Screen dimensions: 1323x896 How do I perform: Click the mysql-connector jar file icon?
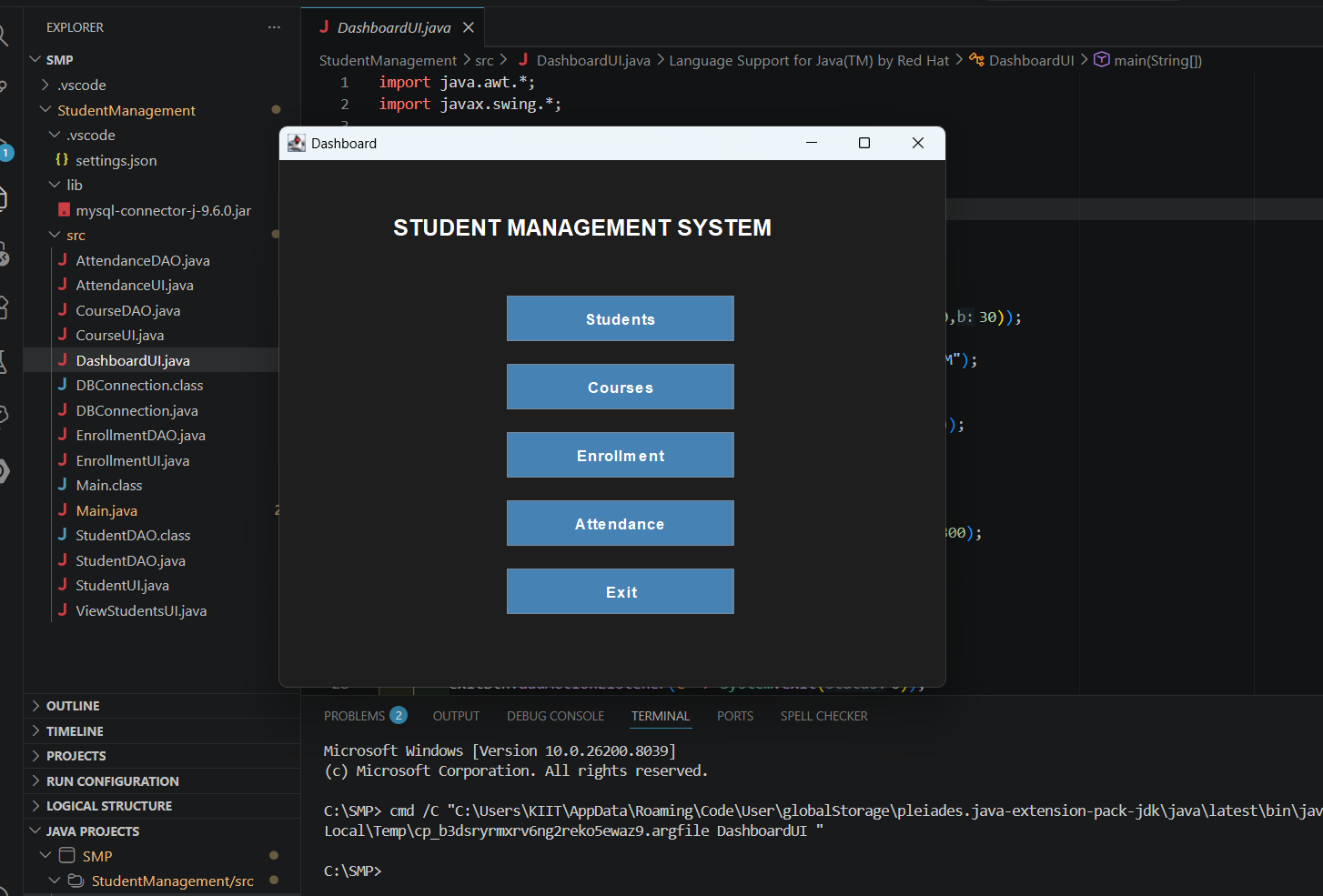click(64, 210)
